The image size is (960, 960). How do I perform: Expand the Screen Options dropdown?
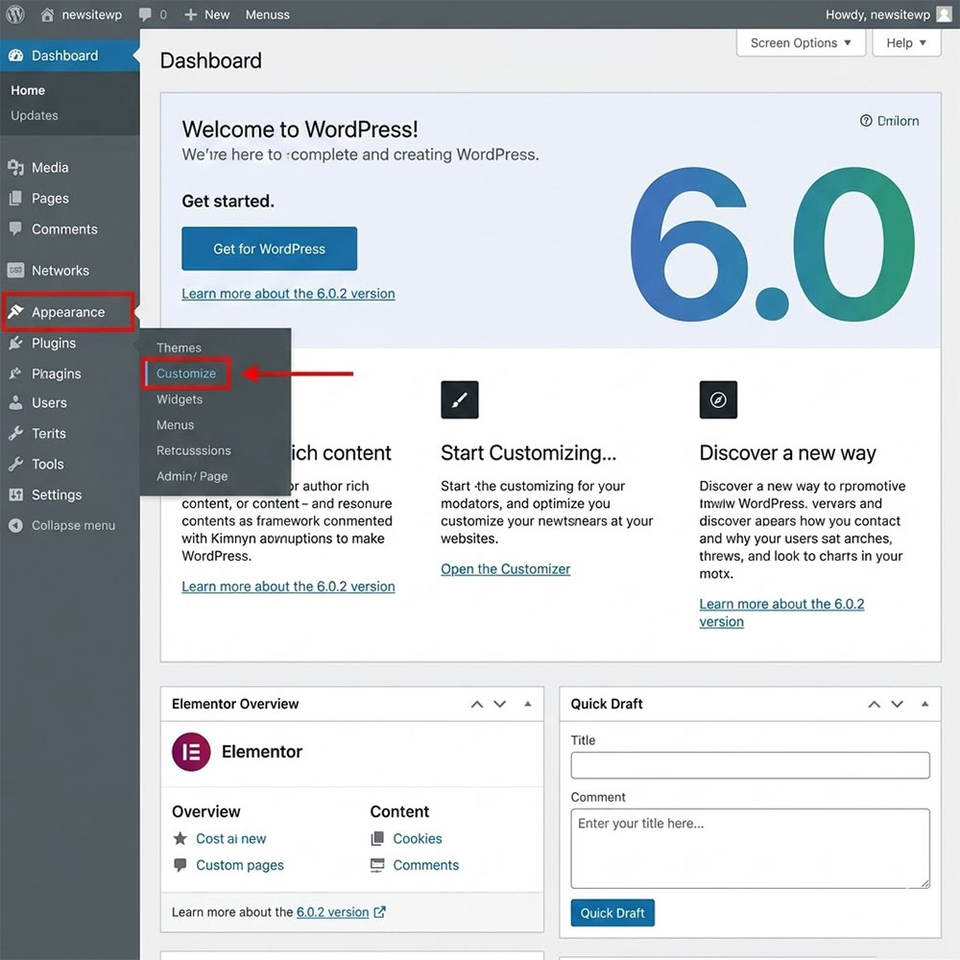coord(801,43)
